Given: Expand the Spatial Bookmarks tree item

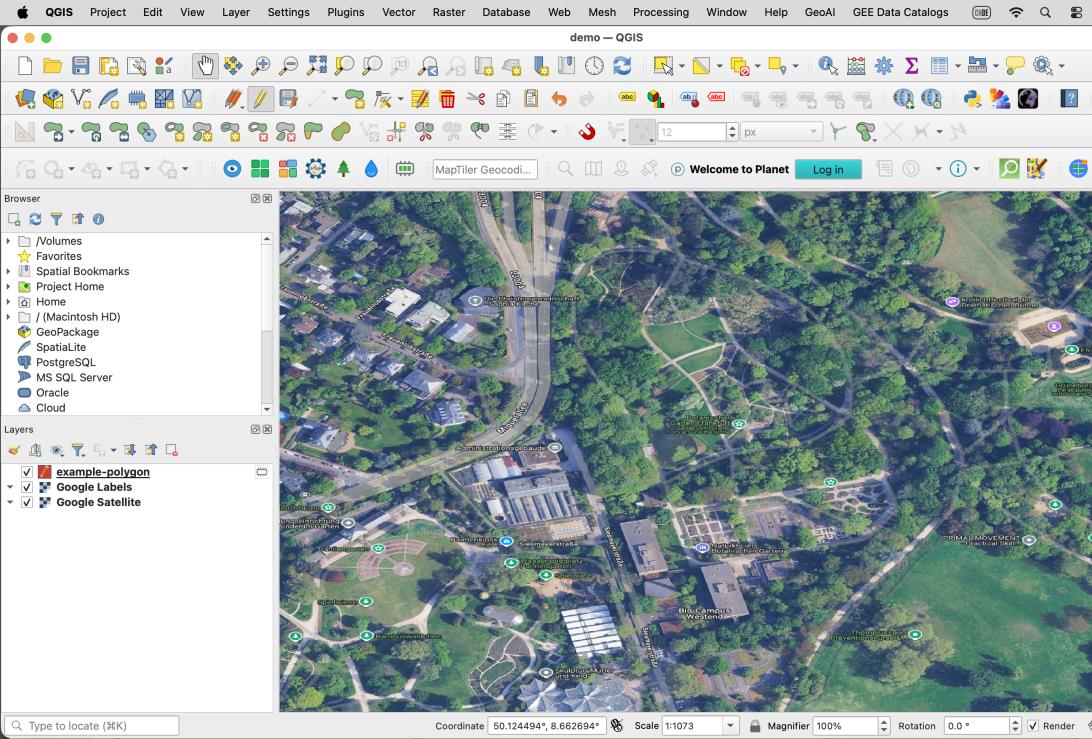Looking at the screenshot, I should (x=8, y=272).
